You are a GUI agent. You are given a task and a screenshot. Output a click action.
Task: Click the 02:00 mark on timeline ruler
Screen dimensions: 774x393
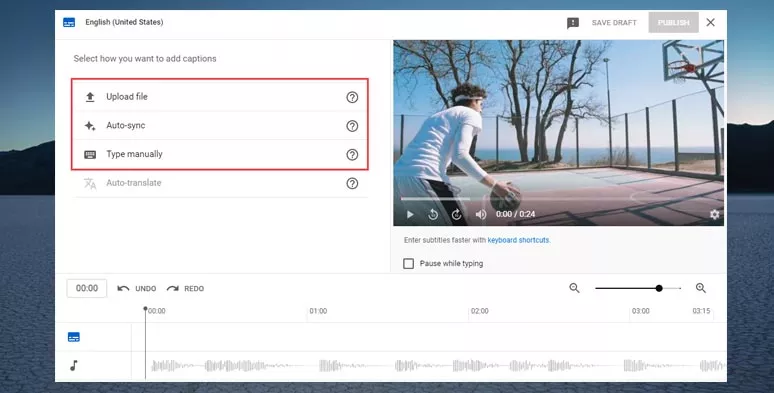(x=479, y=311)
